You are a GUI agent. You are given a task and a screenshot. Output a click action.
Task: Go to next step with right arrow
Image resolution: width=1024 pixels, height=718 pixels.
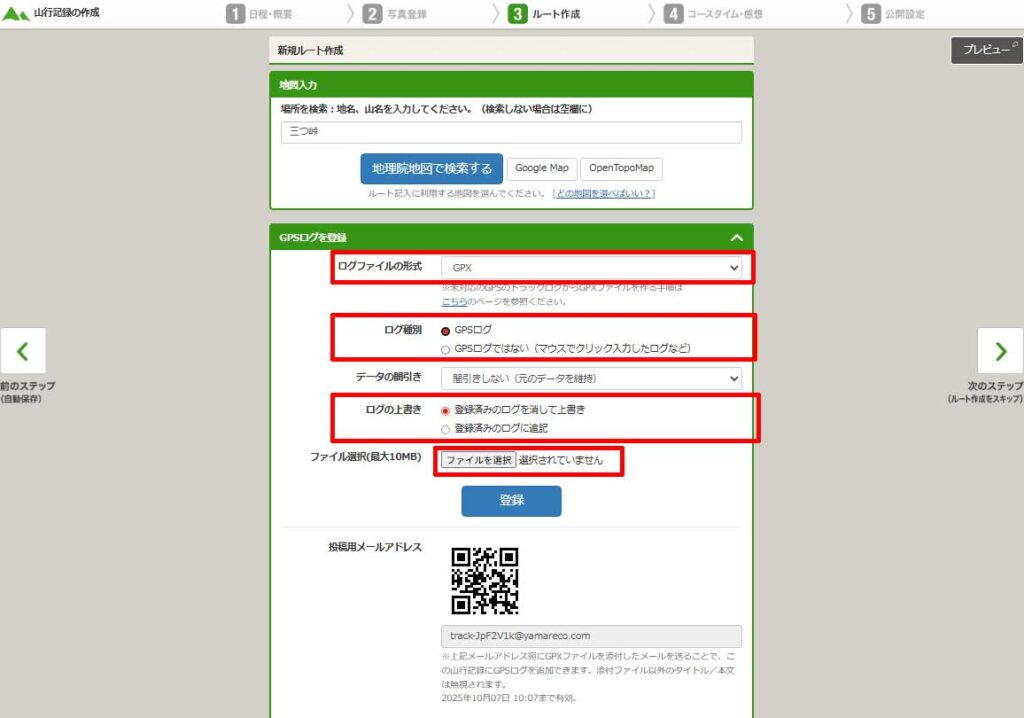click(1000, 351)
